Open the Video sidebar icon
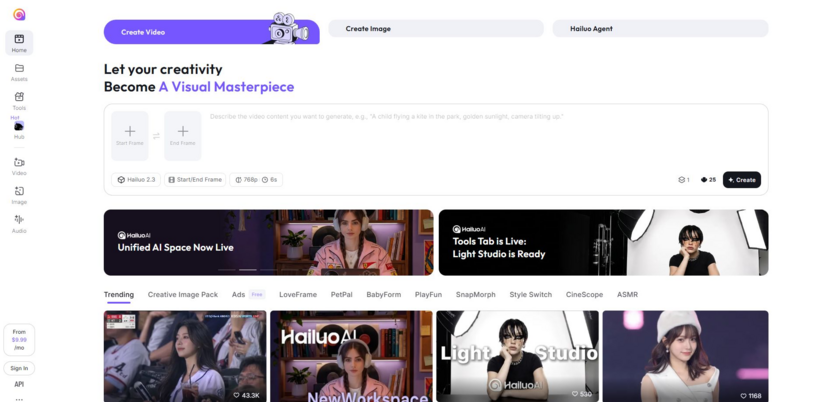 (x=19, y=162)
